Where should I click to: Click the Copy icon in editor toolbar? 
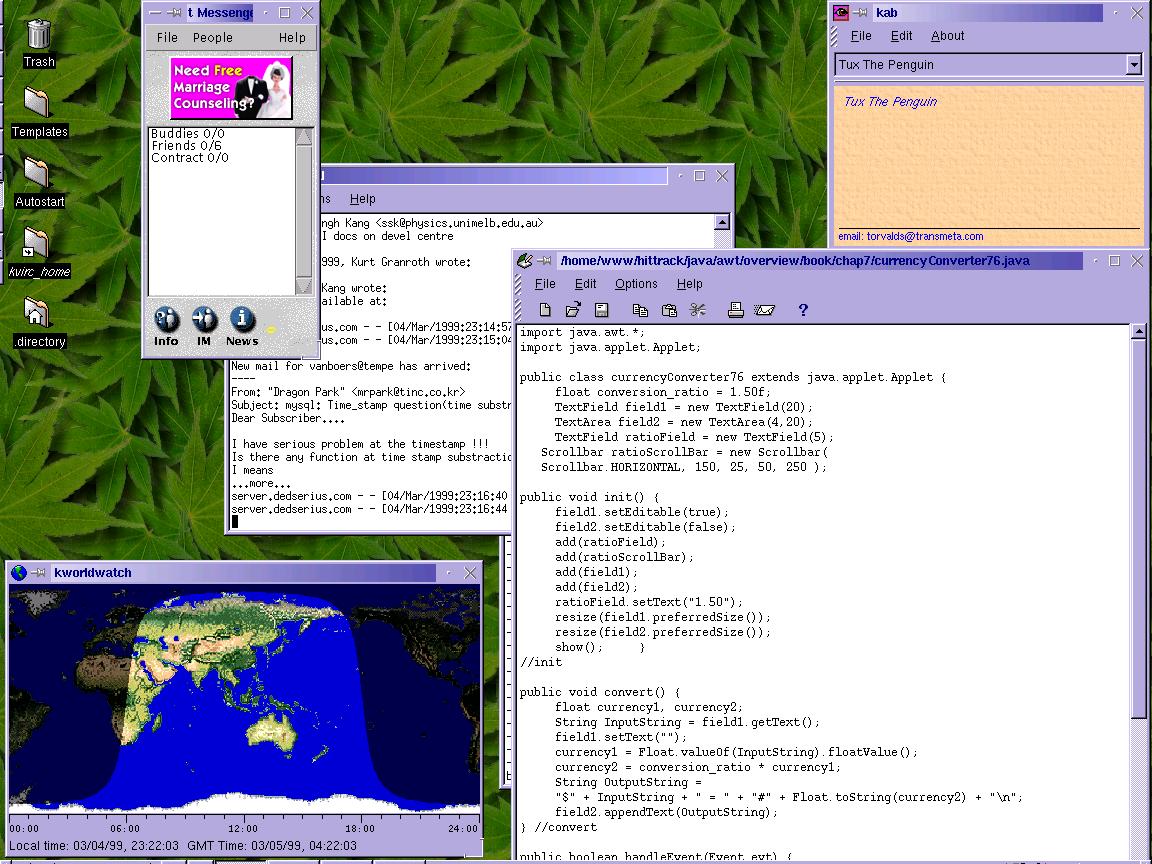(x=640, y=310)
